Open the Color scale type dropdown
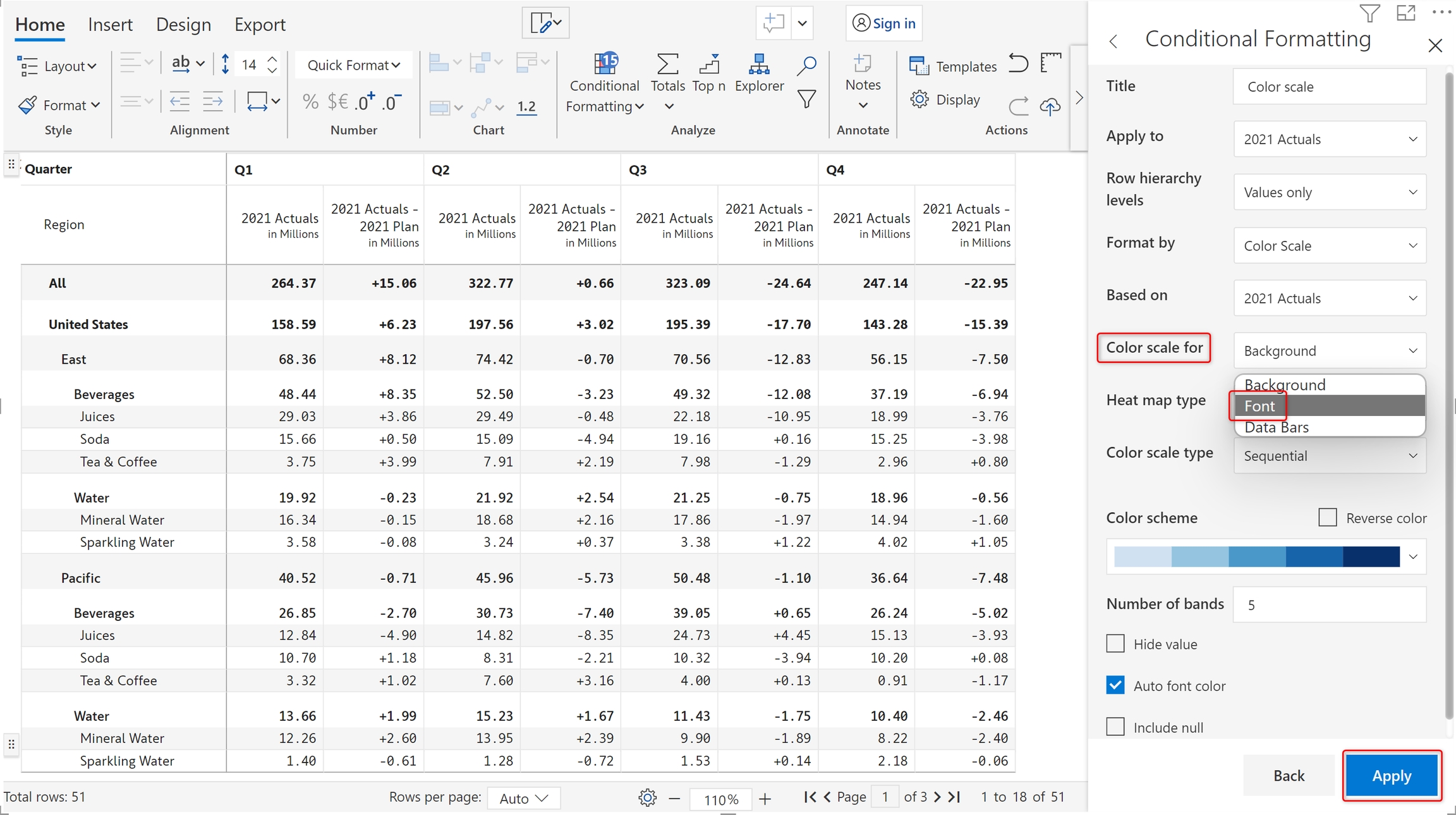 (1330, 456)
